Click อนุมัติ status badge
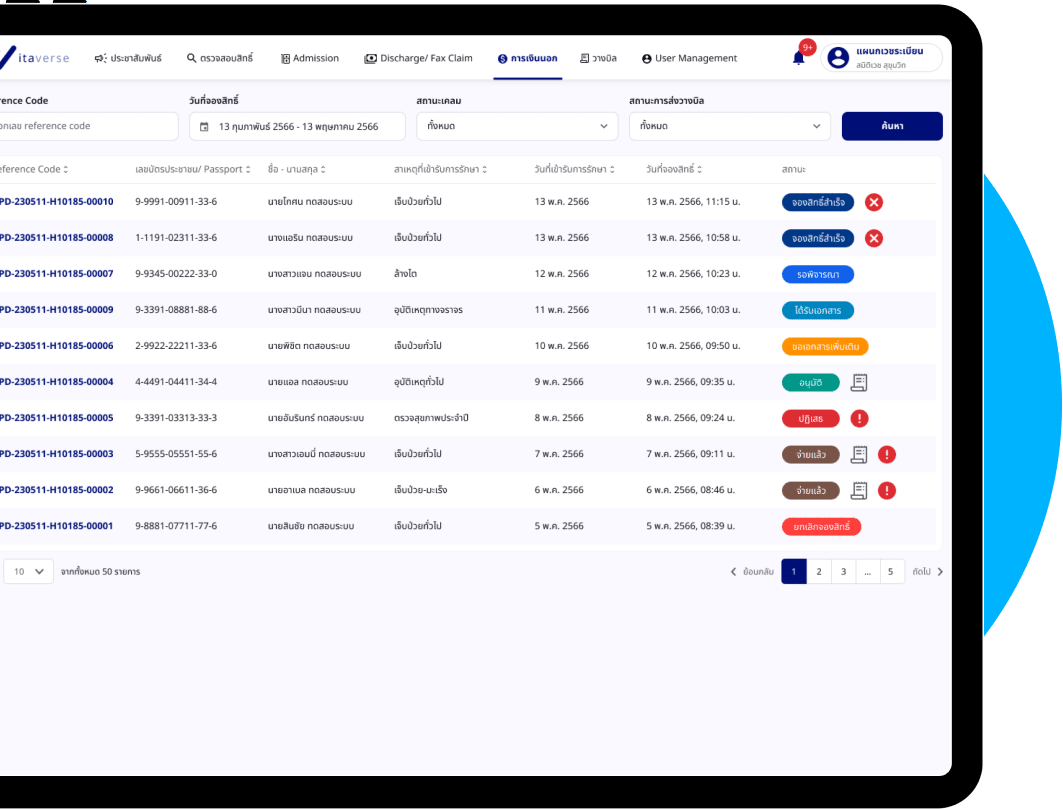 coord(810,382)
